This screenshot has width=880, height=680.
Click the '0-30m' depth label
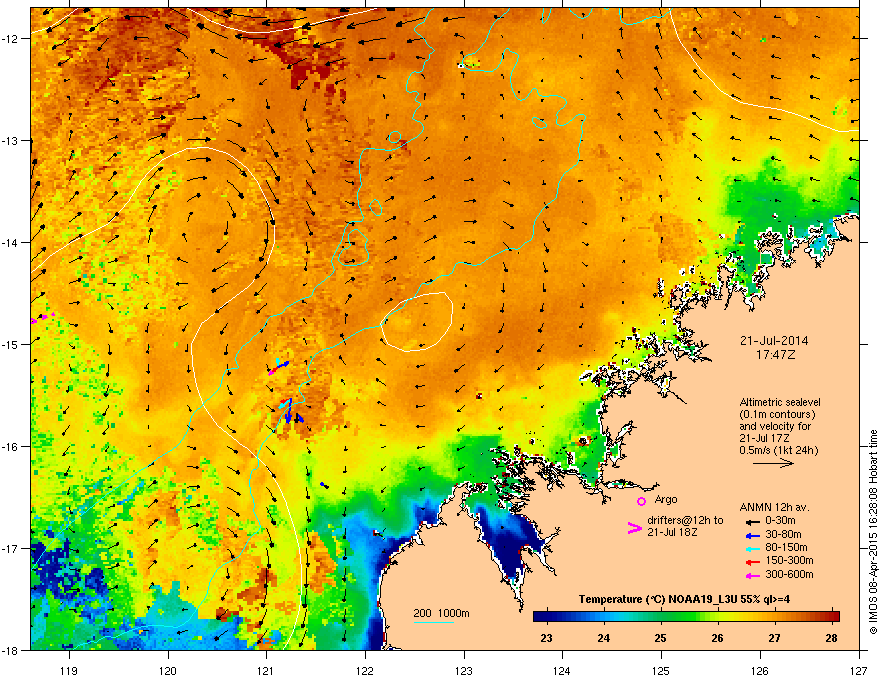point(780,521)
